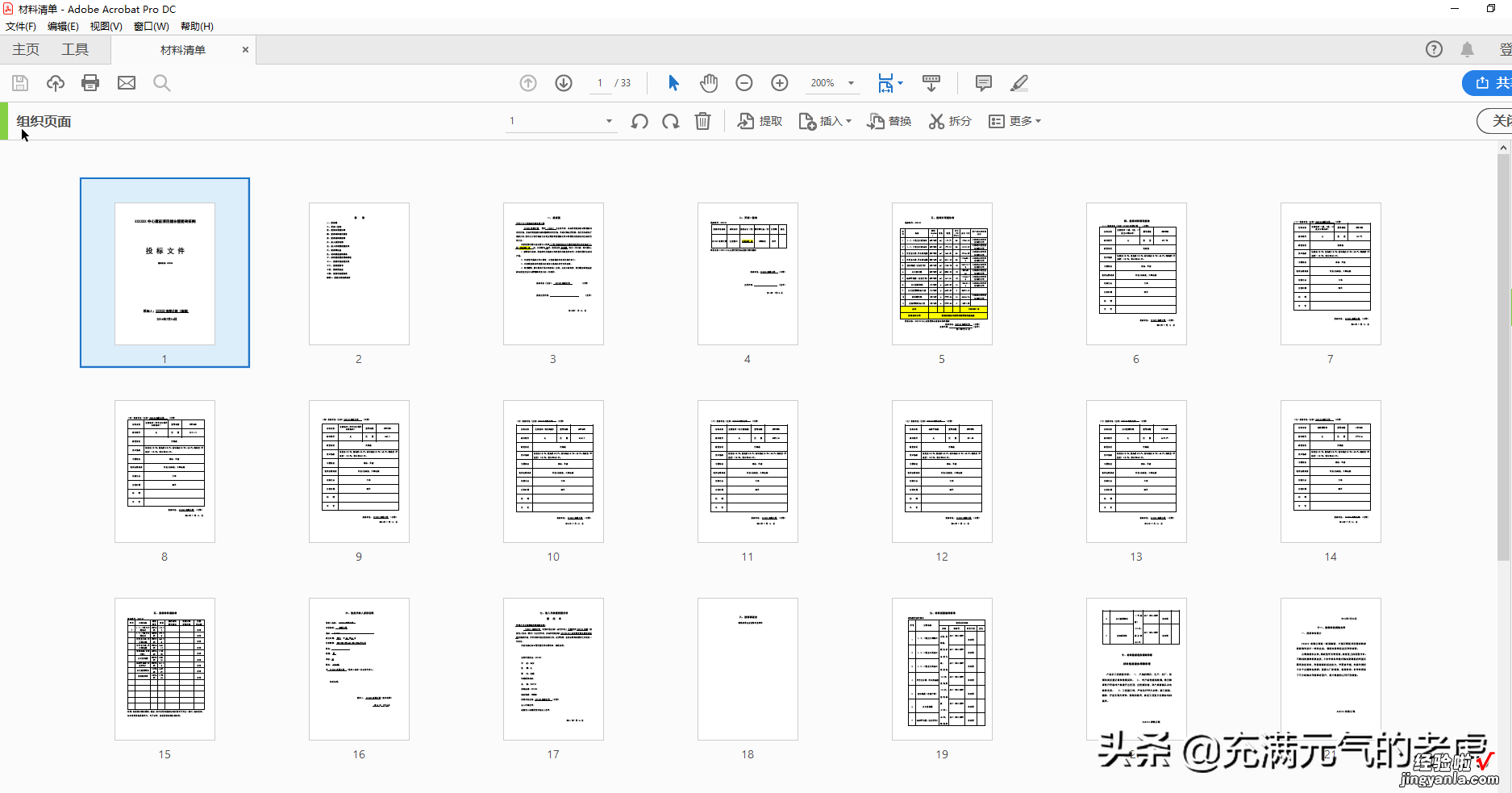Select page 4 thumbnail
The height and width of the screenshot is (793, 1512).
click(748, 273)
